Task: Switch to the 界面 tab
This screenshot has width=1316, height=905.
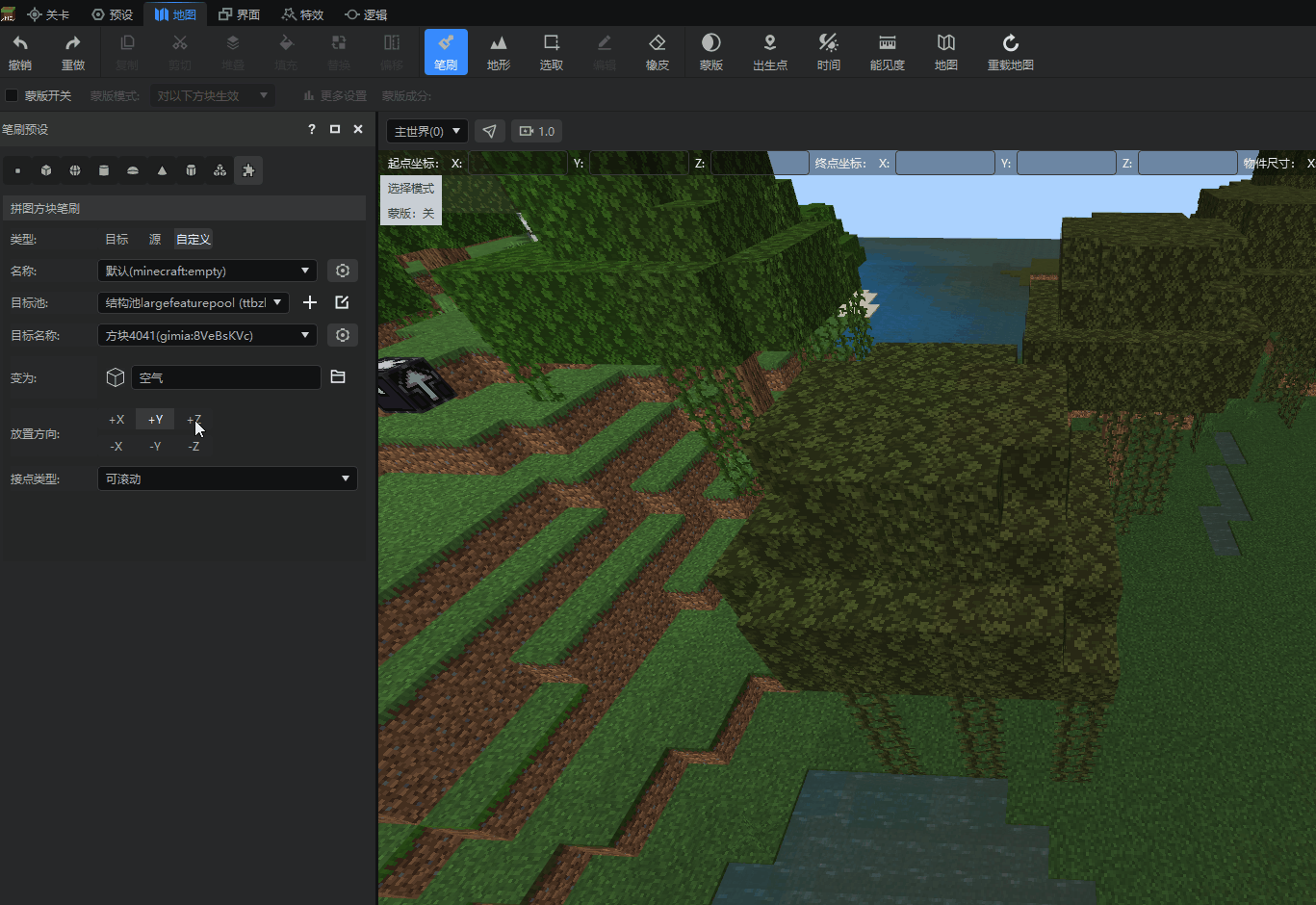Action: (x=239, y=14)
